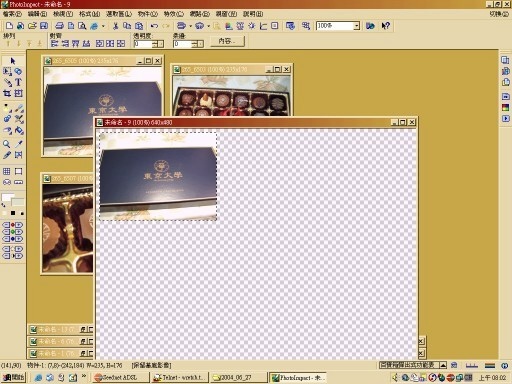Screen dimensions: 512x384
Task: Choose the Crop tool
Action: point(7,93)
